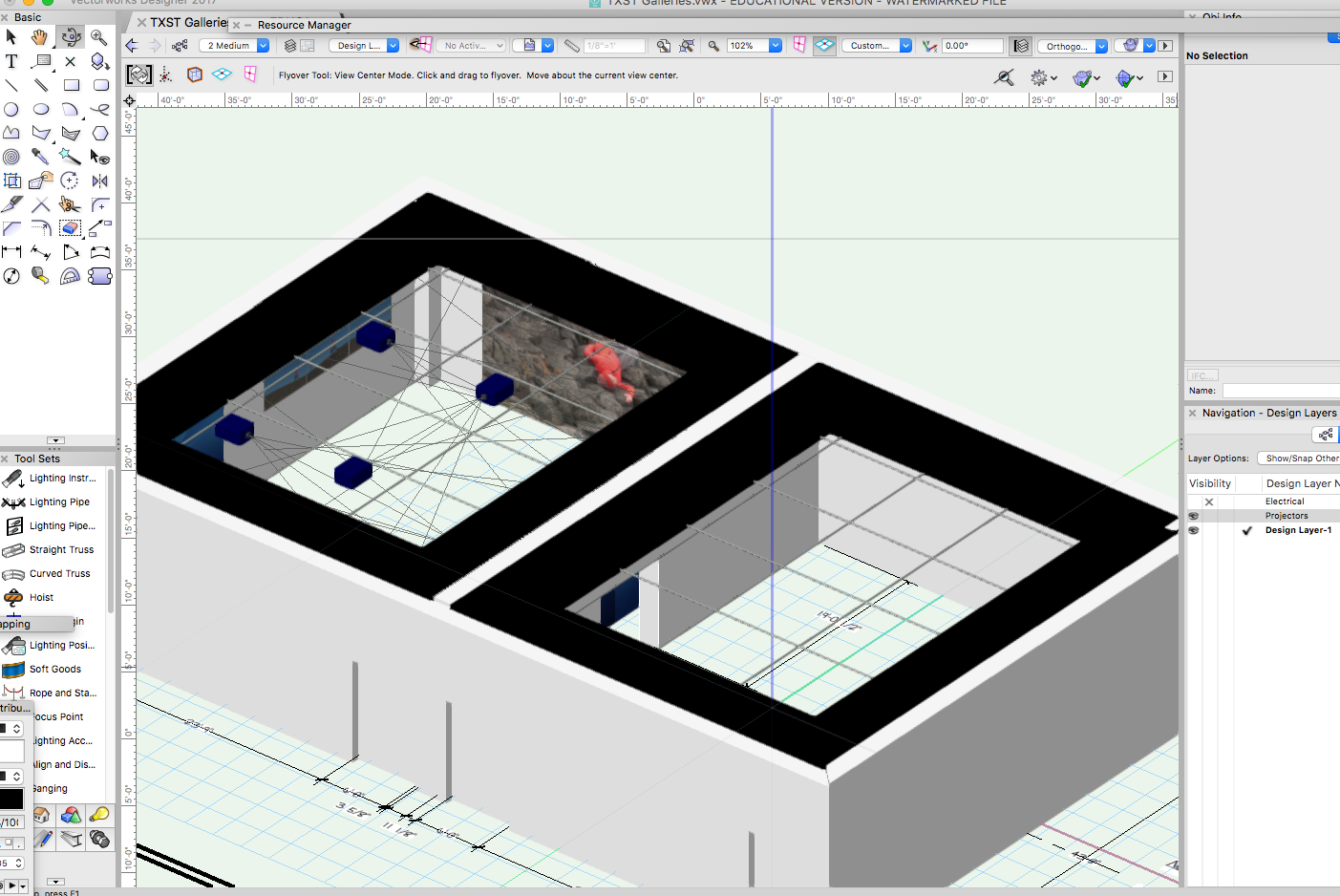Select the Pan hand tool
This screenshot has width=1340, height=896.
coord(39,37)
